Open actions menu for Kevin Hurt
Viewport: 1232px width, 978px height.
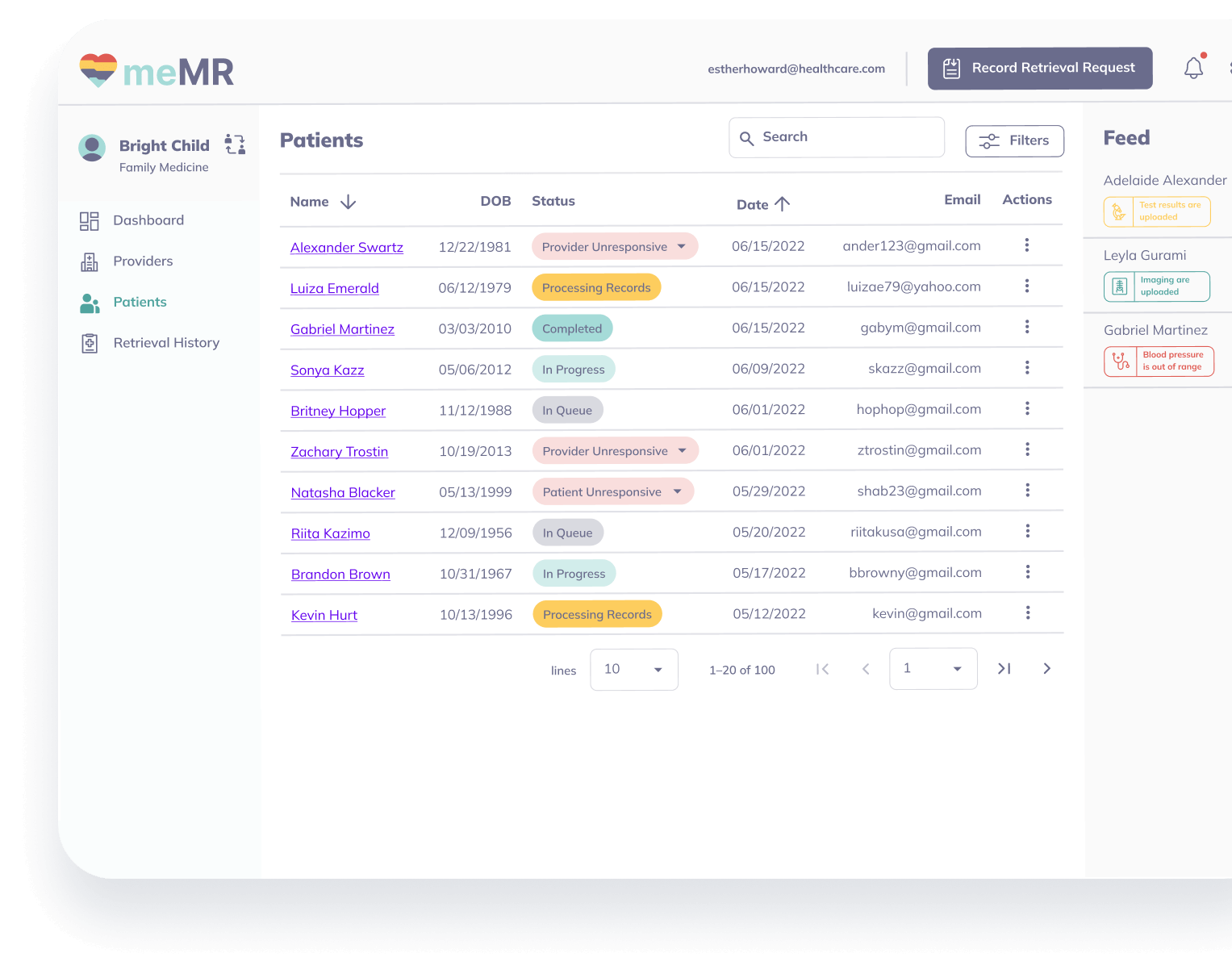[x=1028, y=612]
